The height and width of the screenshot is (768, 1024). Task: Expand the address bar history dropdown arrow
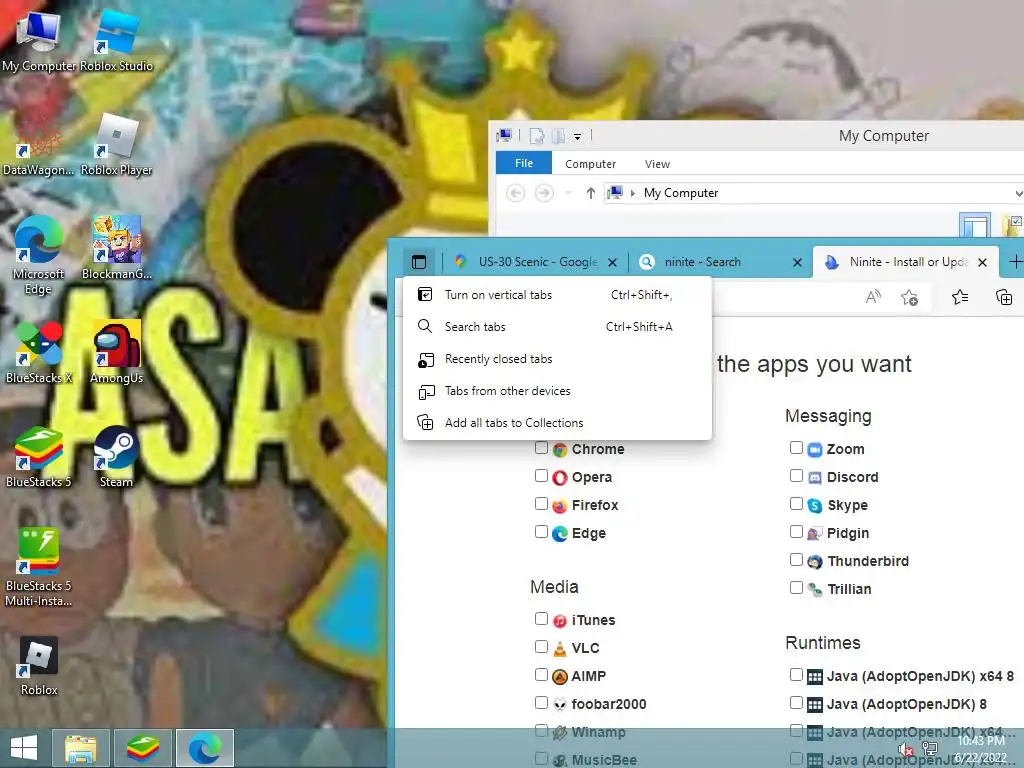(1018, 193)
